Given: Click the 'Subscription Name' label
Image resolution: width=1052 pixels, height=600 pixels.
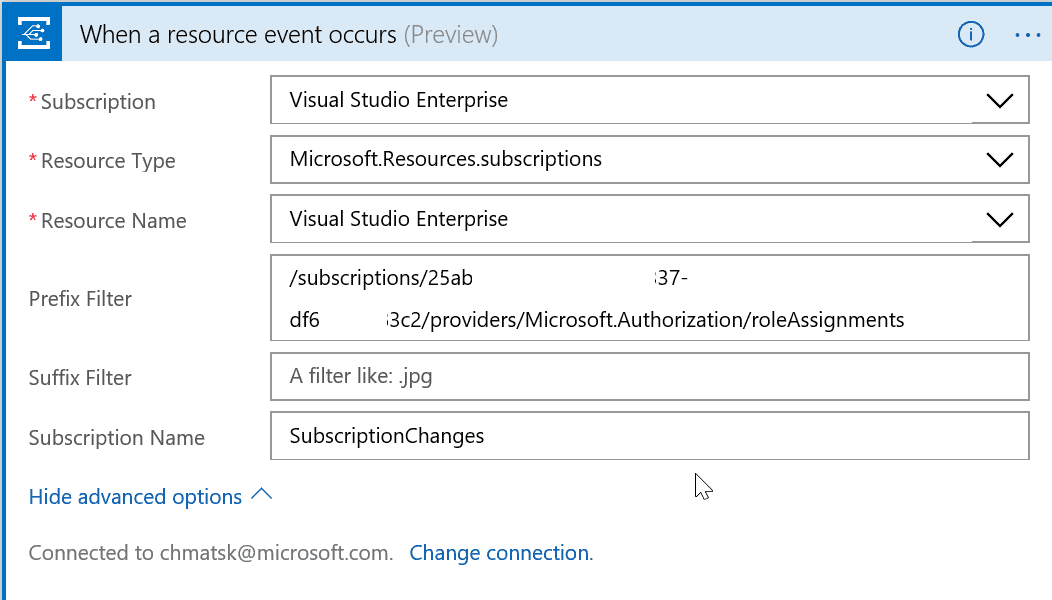Looking at the screenshot, I should tap(117, 438).
